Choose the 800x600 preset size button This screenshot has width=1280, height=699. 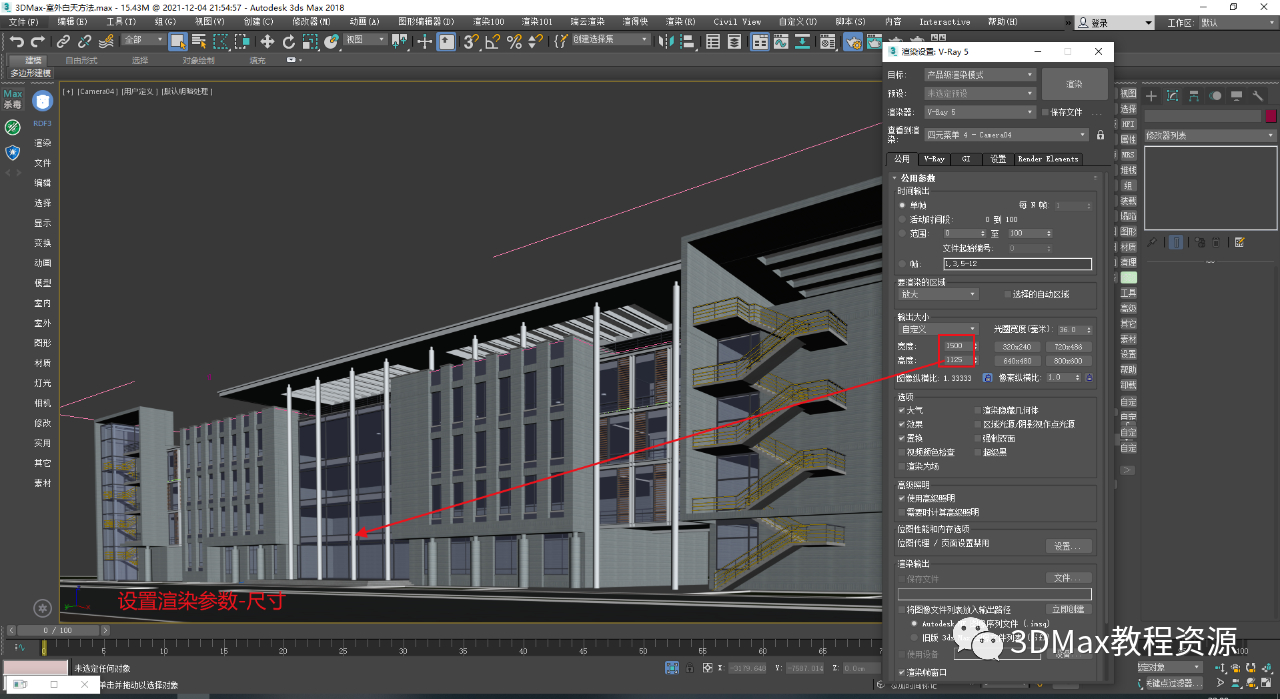[1071, 361]
